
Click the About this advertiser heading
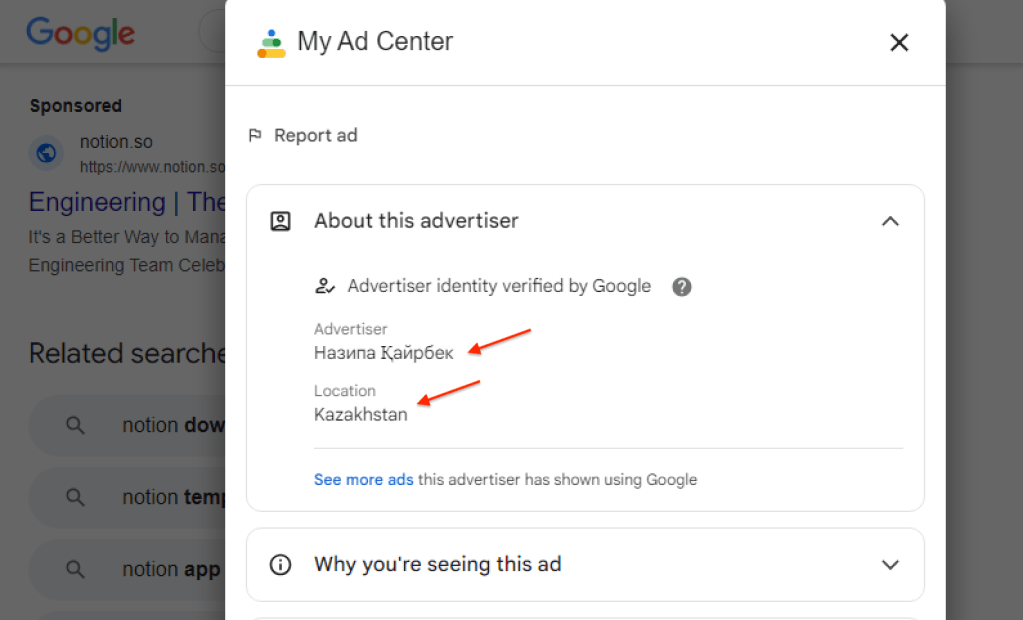416,221
